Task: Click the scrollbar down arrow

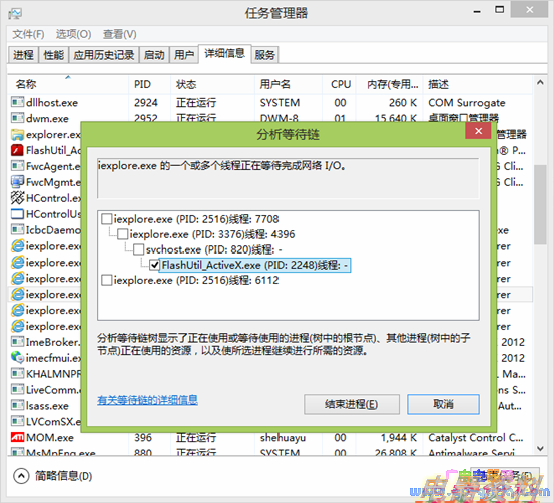Action: (x=540, y=448)
